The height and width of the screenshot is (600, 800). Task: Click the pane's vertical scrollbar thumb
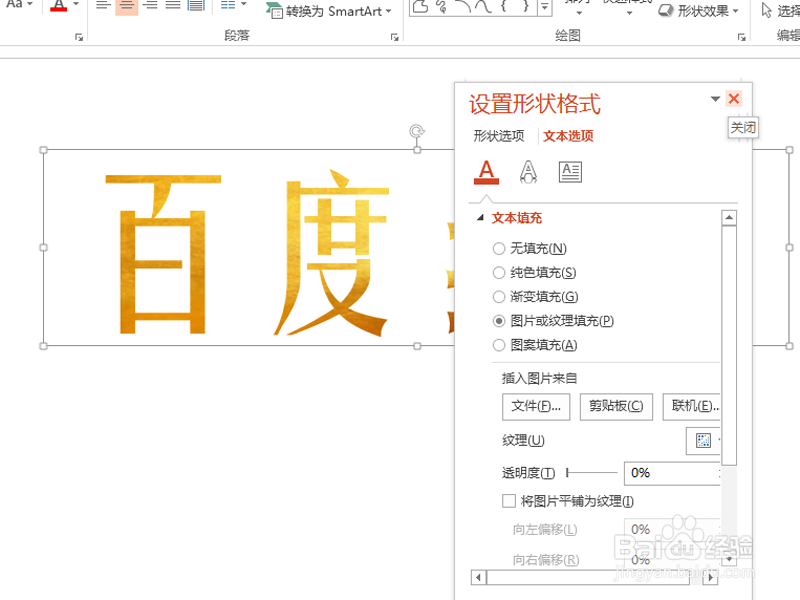(729, 345)
